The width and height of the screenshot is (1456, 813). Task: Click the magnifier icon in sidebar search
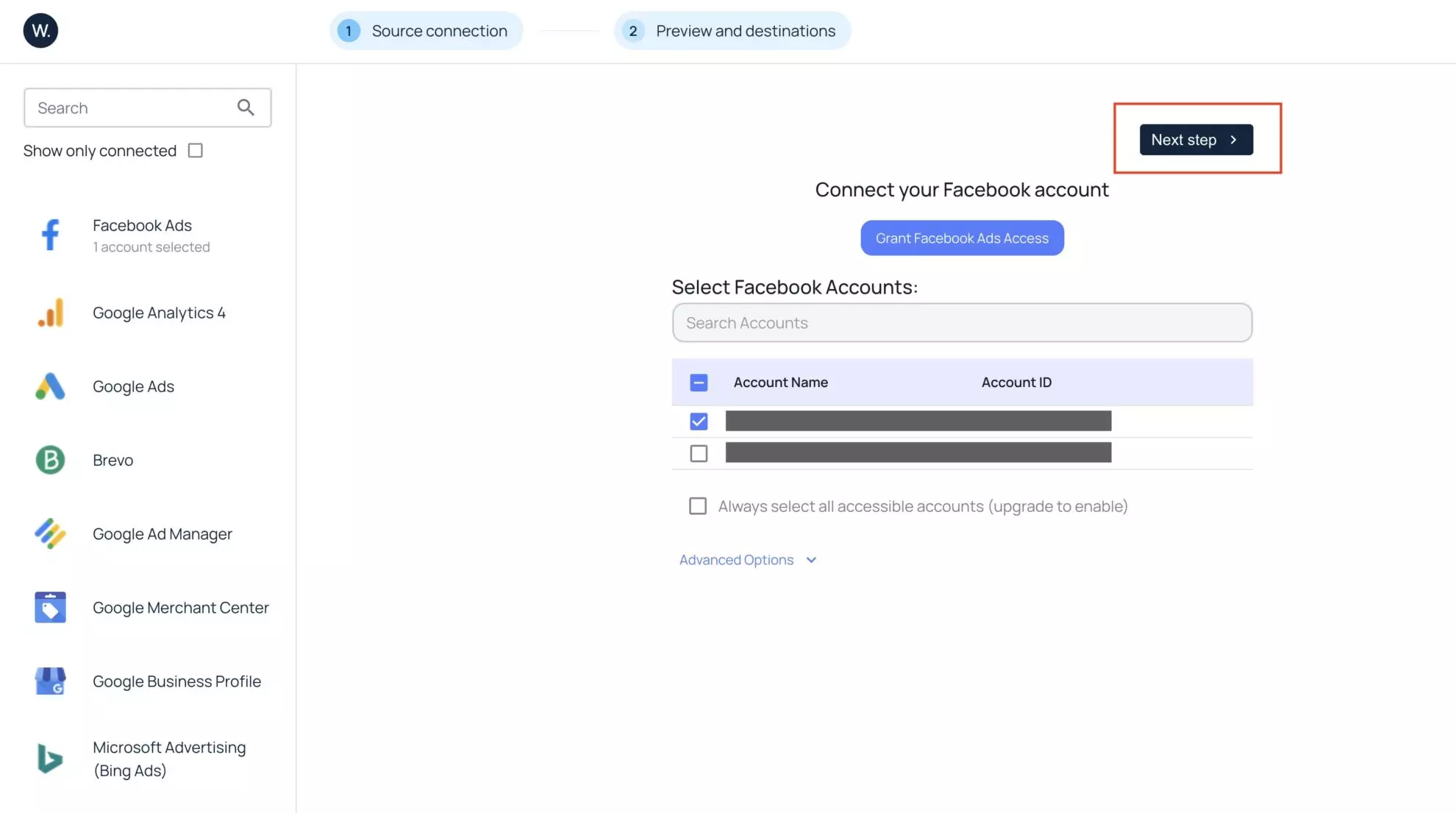point(246,108)
